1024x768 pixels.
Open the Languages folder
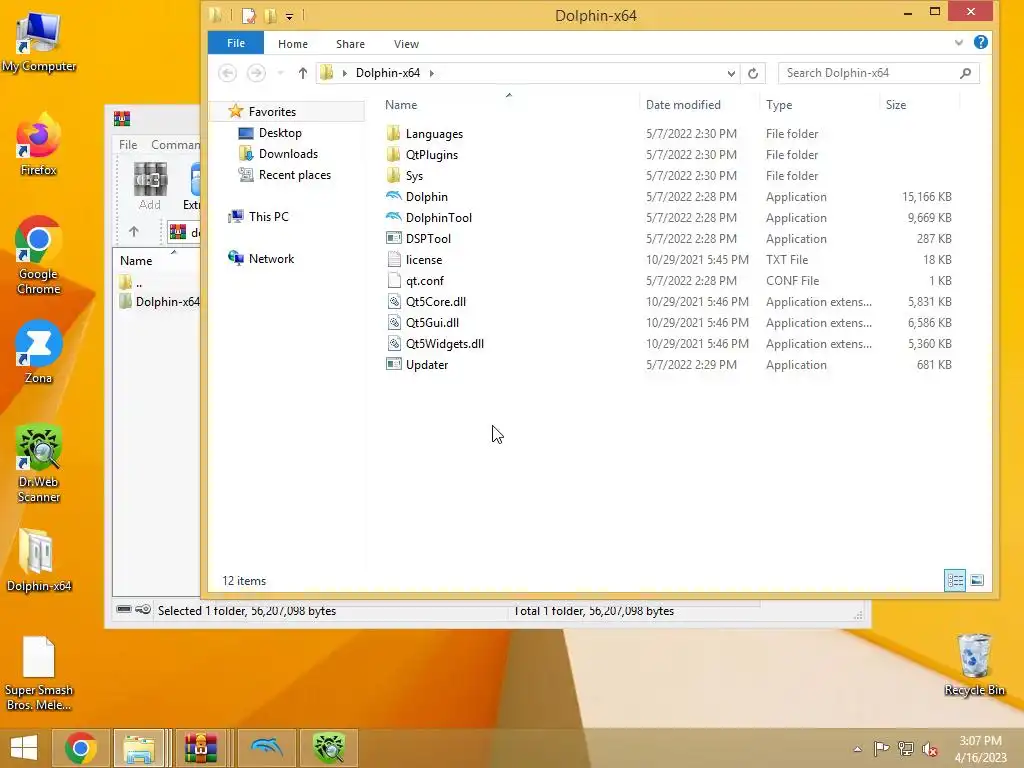(434, 134)
